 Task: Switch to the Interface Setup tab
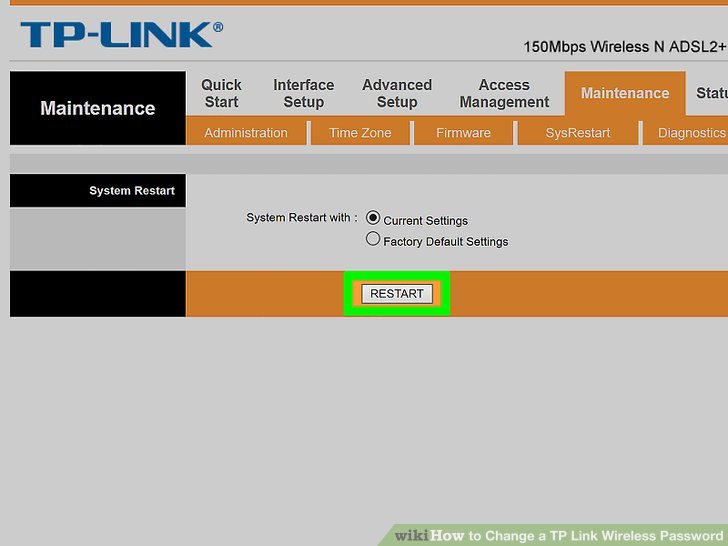pyautogui.click(x=304, y=93)
